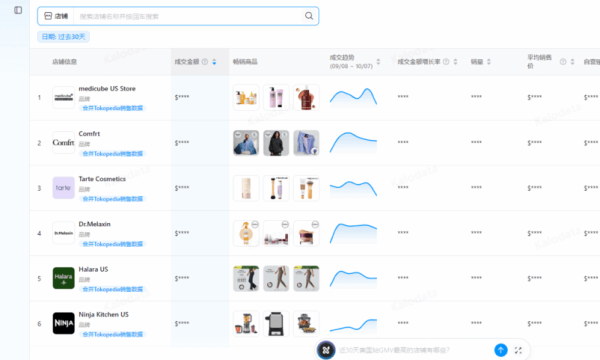Click Comfrt Tokopedia merge data tag

112,153
